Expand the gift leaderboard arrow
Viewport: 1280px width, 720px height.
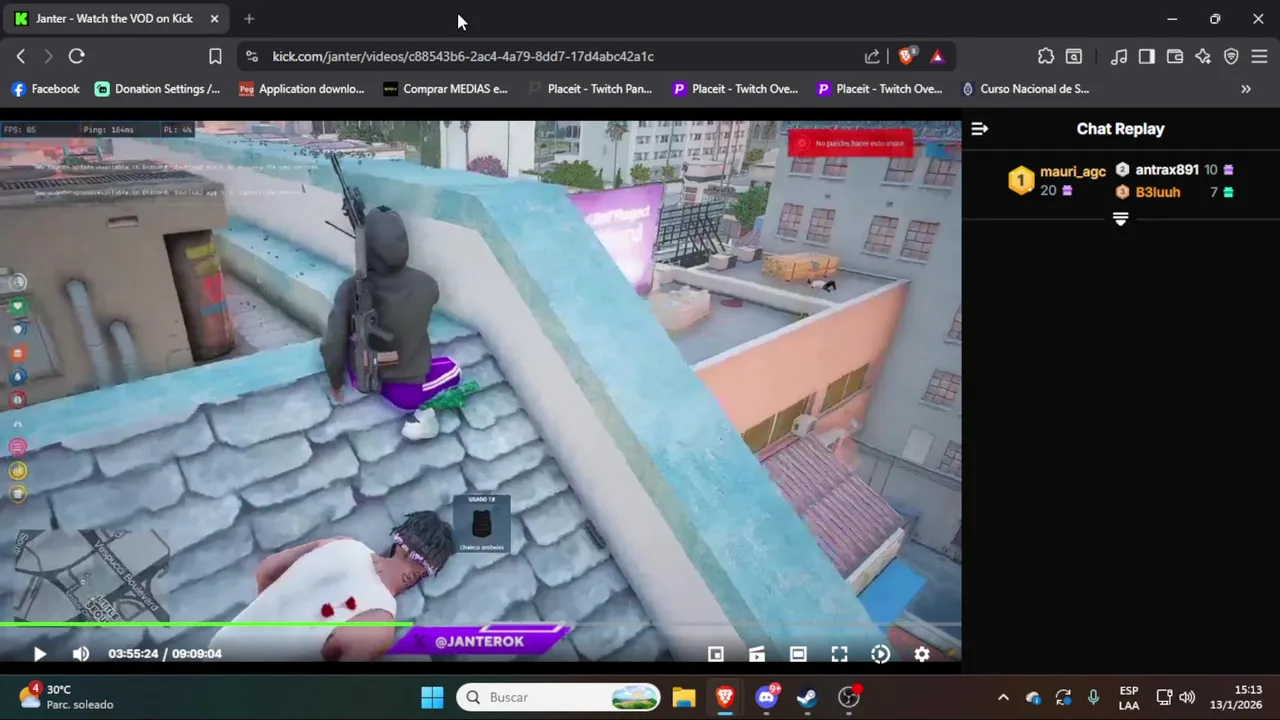[1120, 219]
